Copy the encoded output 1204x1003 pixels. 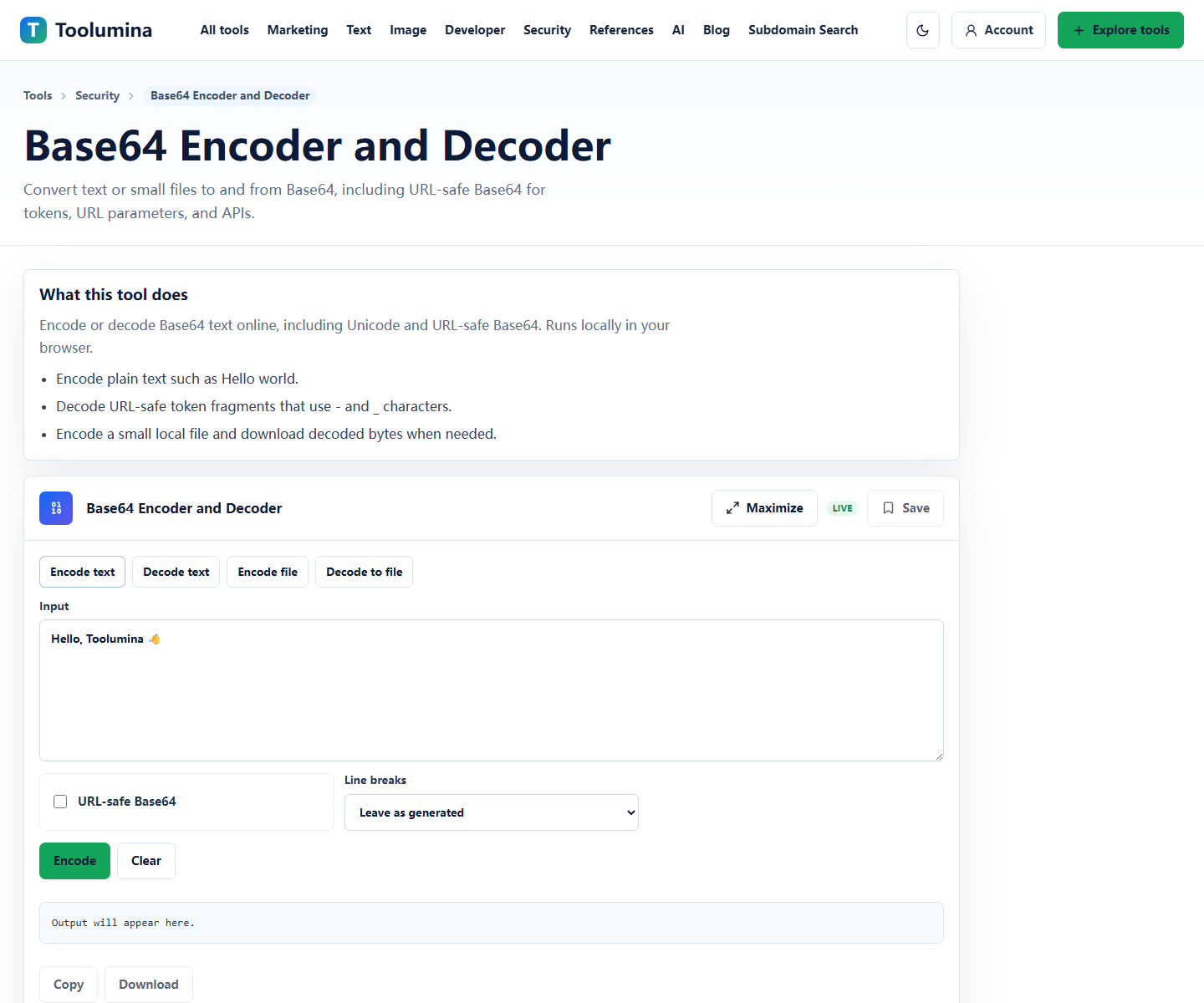[x=69, y=985]
